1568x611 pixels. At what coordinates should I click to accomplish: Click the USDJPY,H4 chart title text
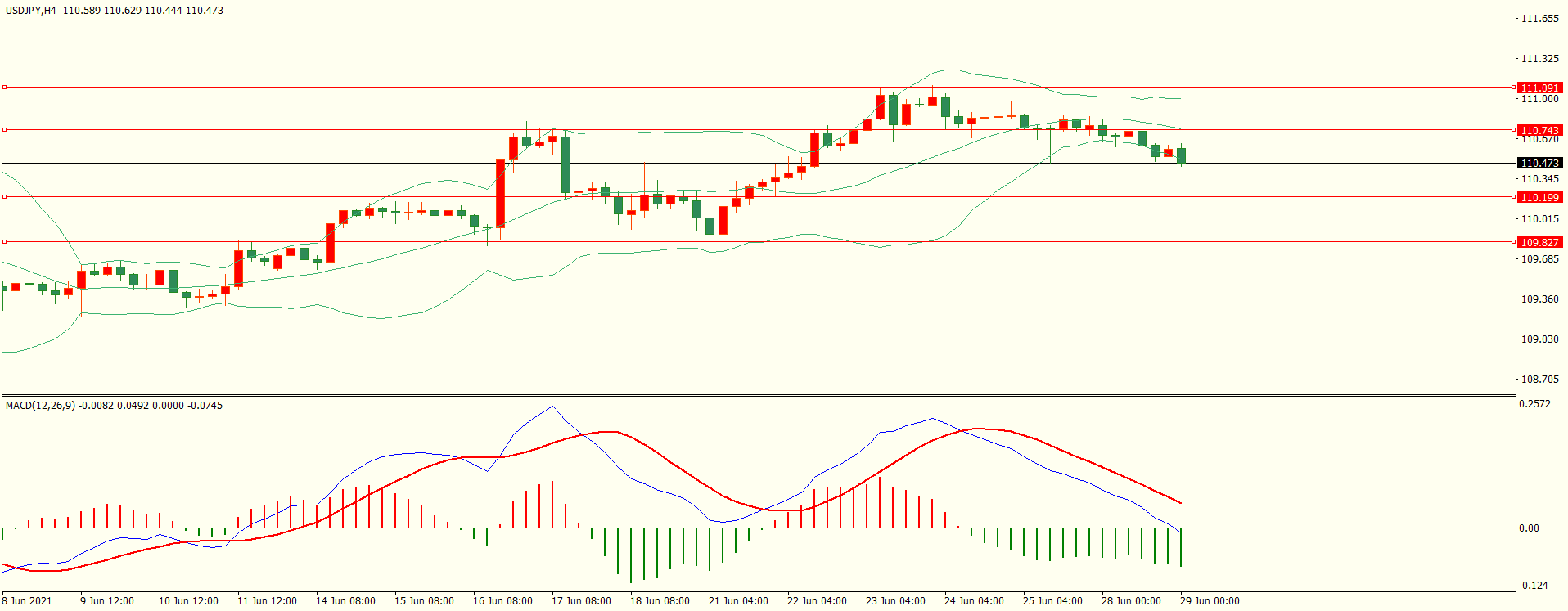pyautogui.click(x=31, y=11)
